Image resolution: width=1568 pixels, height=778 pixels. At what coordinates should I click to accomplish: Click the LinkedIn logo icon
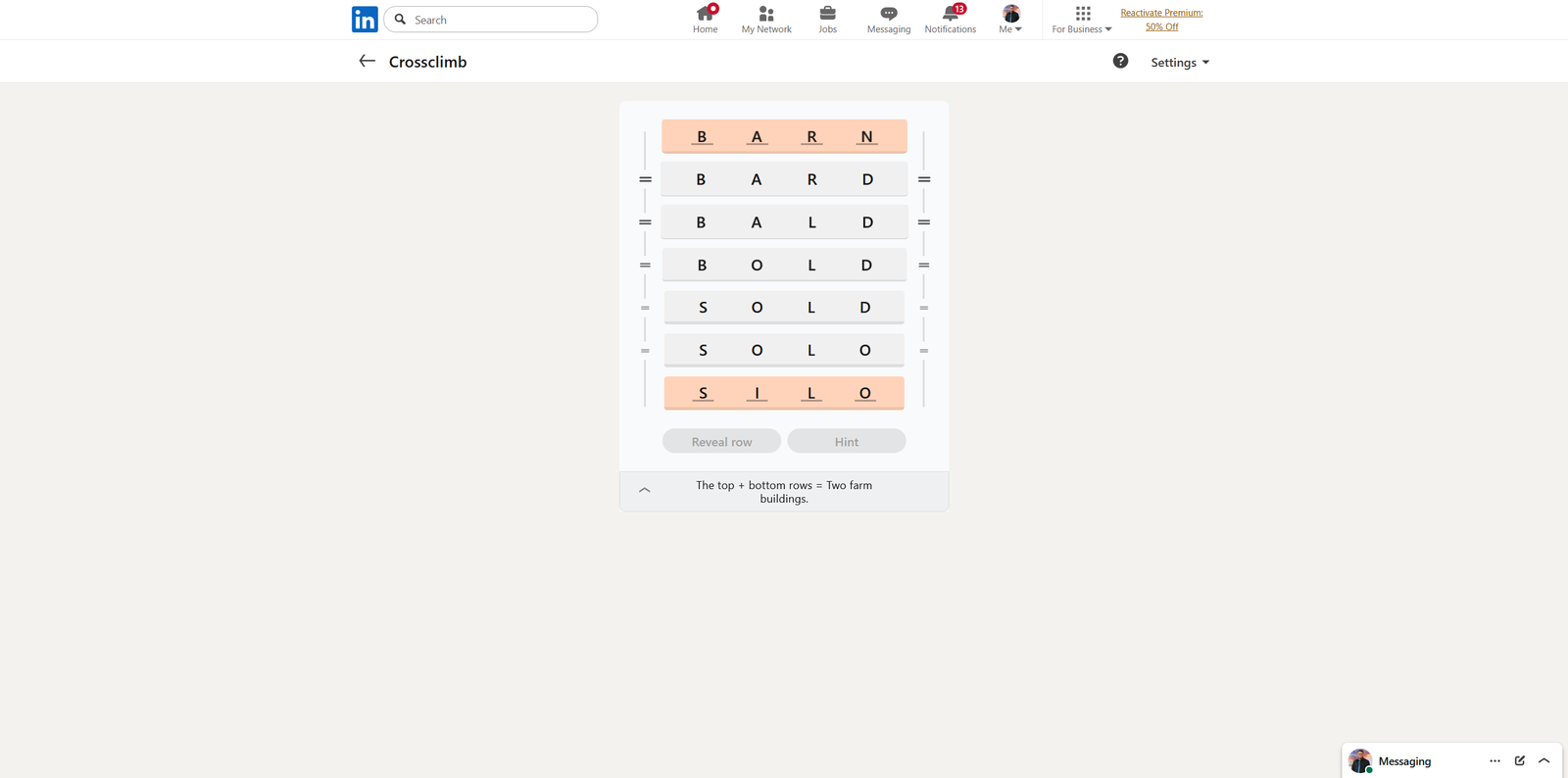[x=365, y=20]
